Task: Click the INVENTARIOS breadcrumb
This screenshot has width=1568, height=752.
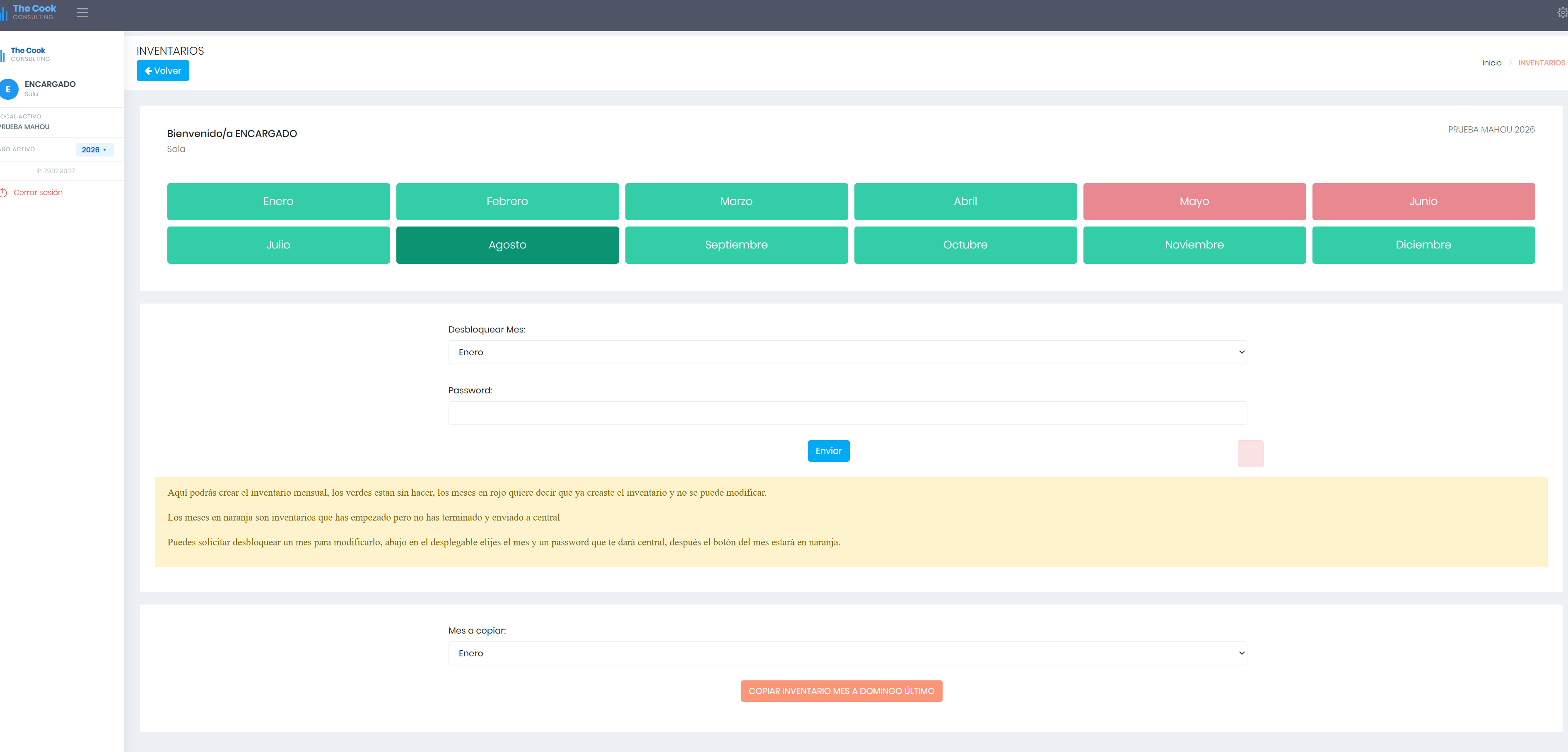Action: (x=1541, y=63)
